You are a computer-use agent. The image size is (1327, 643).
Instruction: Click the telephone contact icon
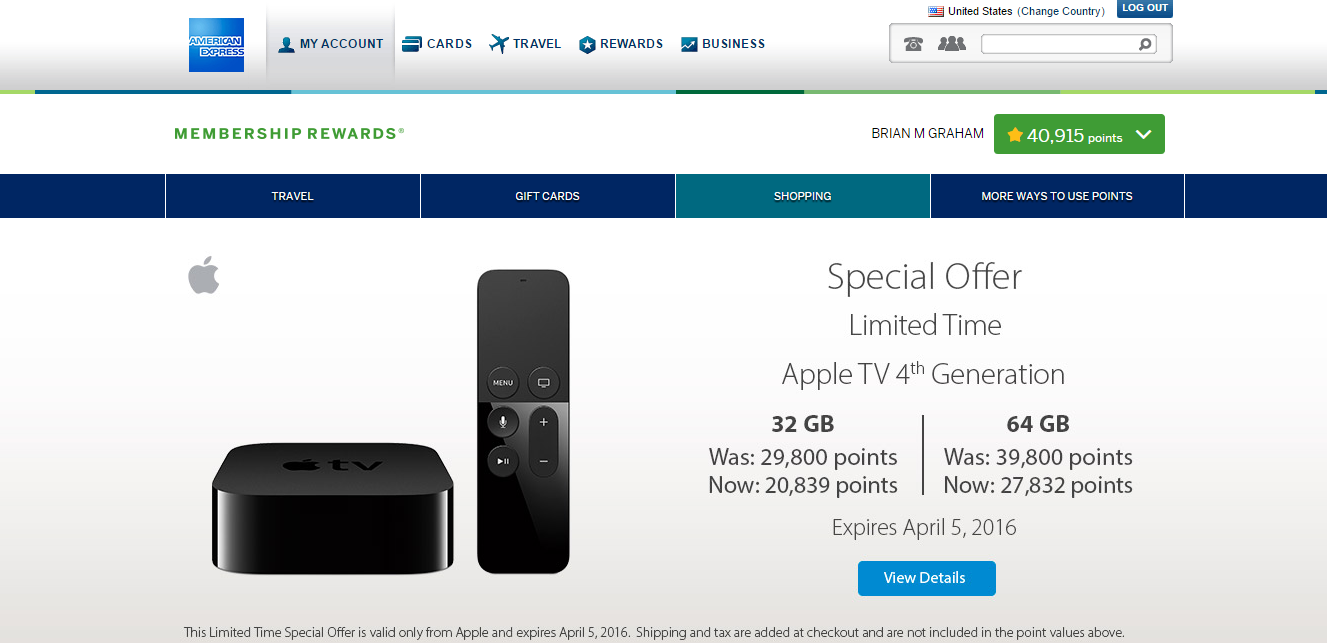[x=913, y=43]
